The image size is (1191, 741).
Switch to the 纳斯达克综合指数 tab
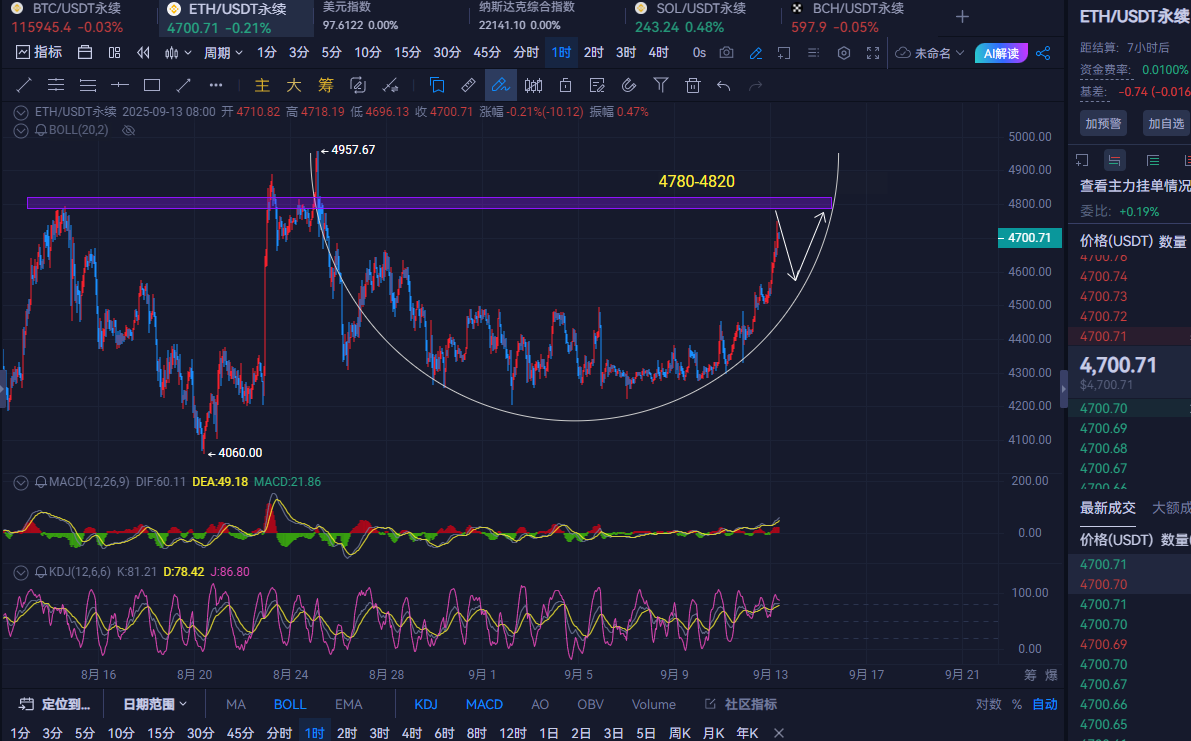click(x=527, y=16)
